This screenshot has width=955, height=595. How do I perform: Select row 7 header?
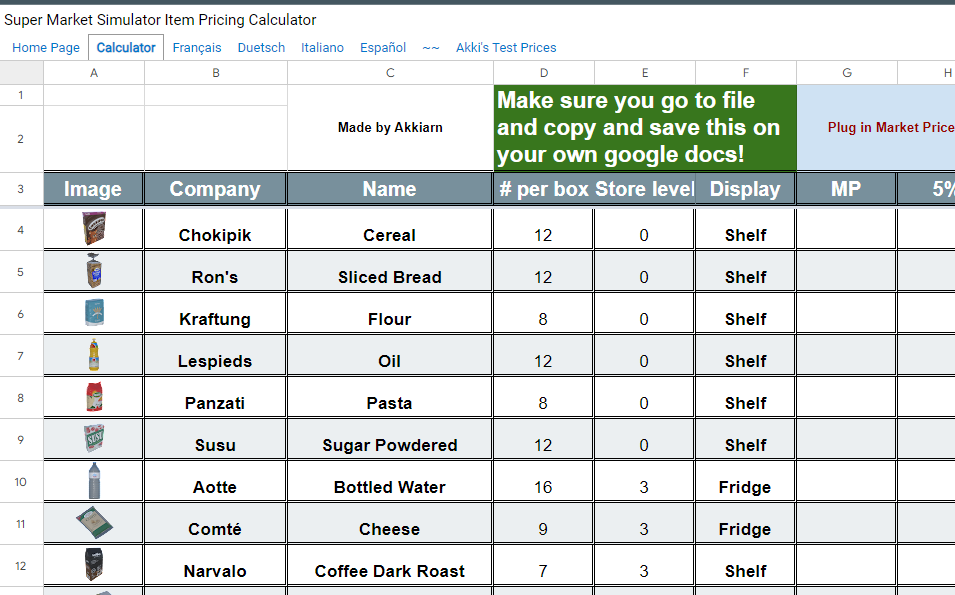point(21,356)
